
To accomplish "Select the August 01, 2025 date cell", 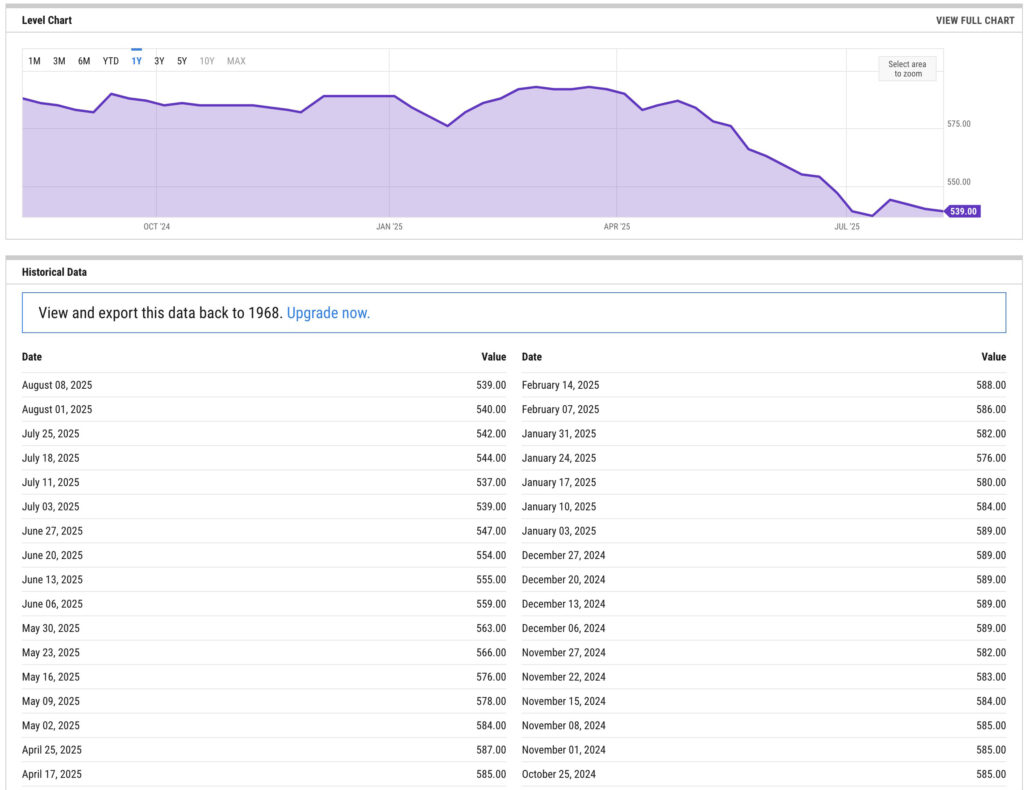I will click(x=57, y=409).
